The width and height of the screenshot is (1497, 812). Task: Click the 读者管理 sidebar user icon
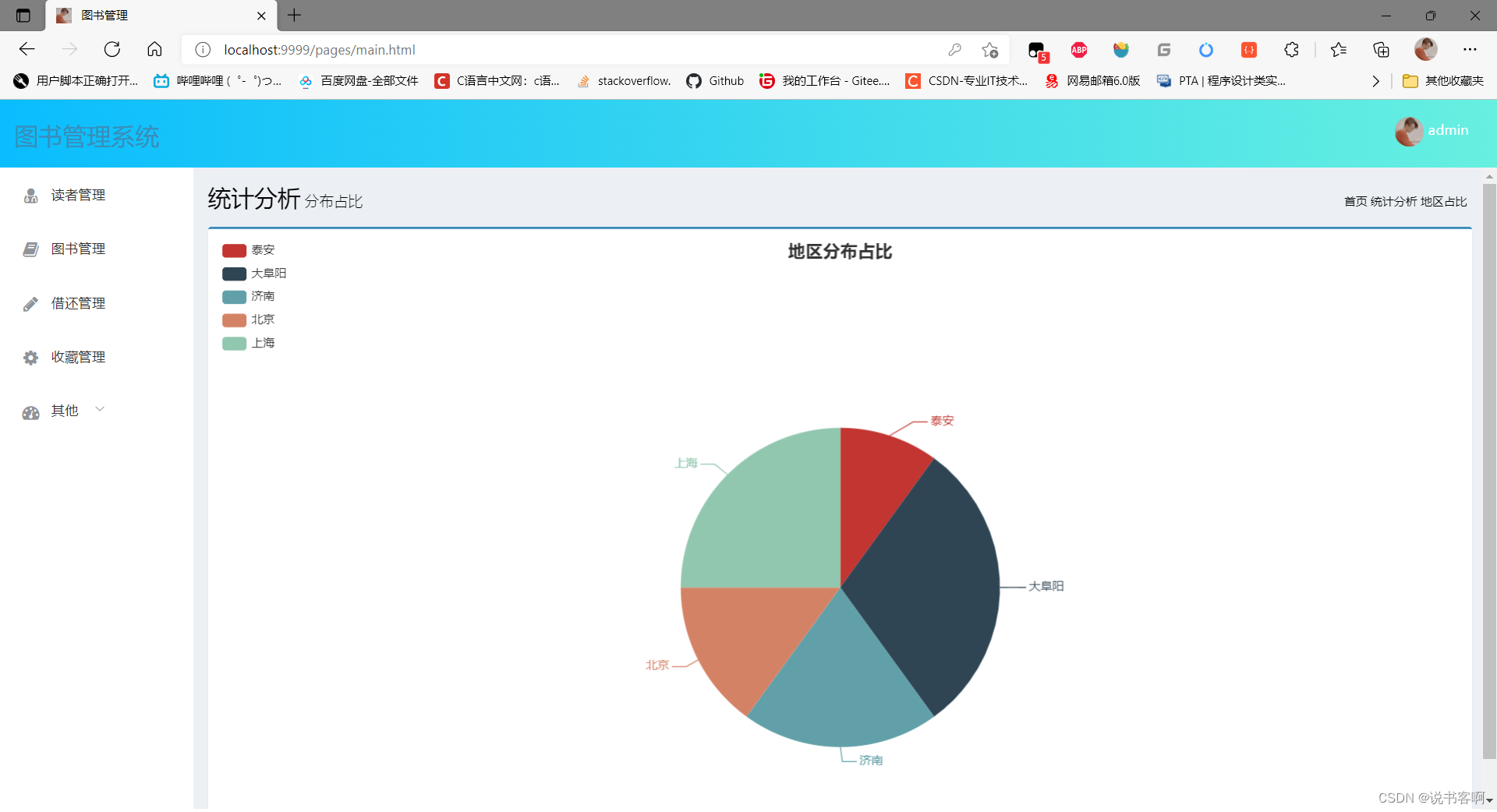[x=30, y=196]
